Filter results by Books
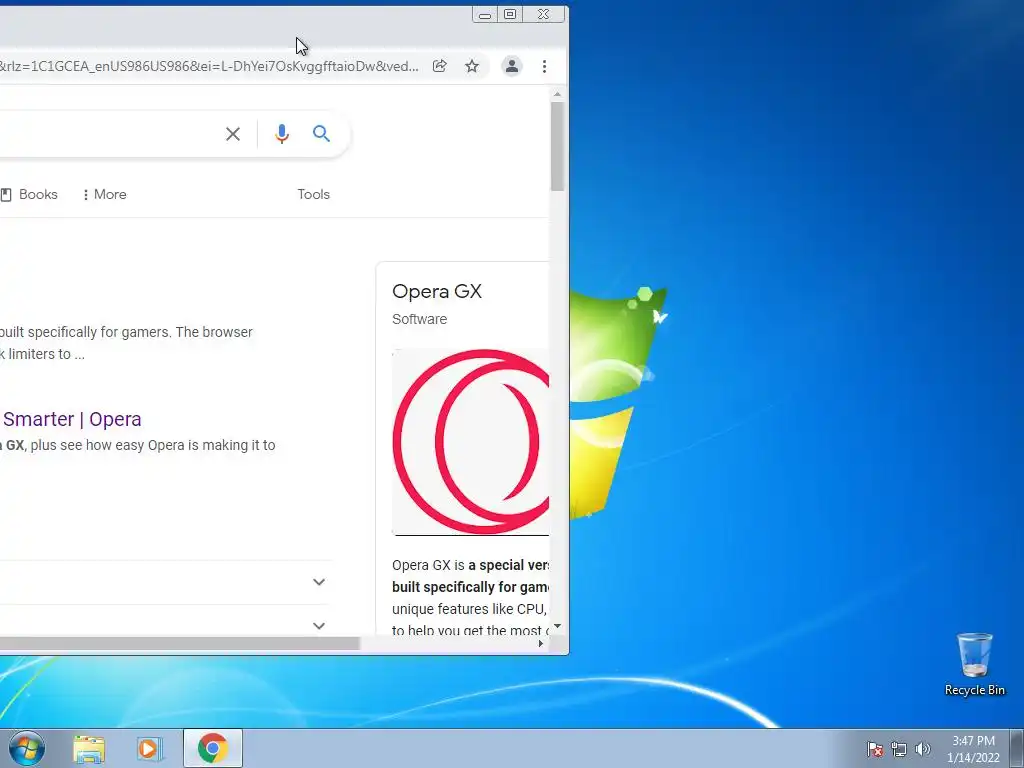Image resolution: width=1024 pixels, height=768 pixels. coord(29,194)
